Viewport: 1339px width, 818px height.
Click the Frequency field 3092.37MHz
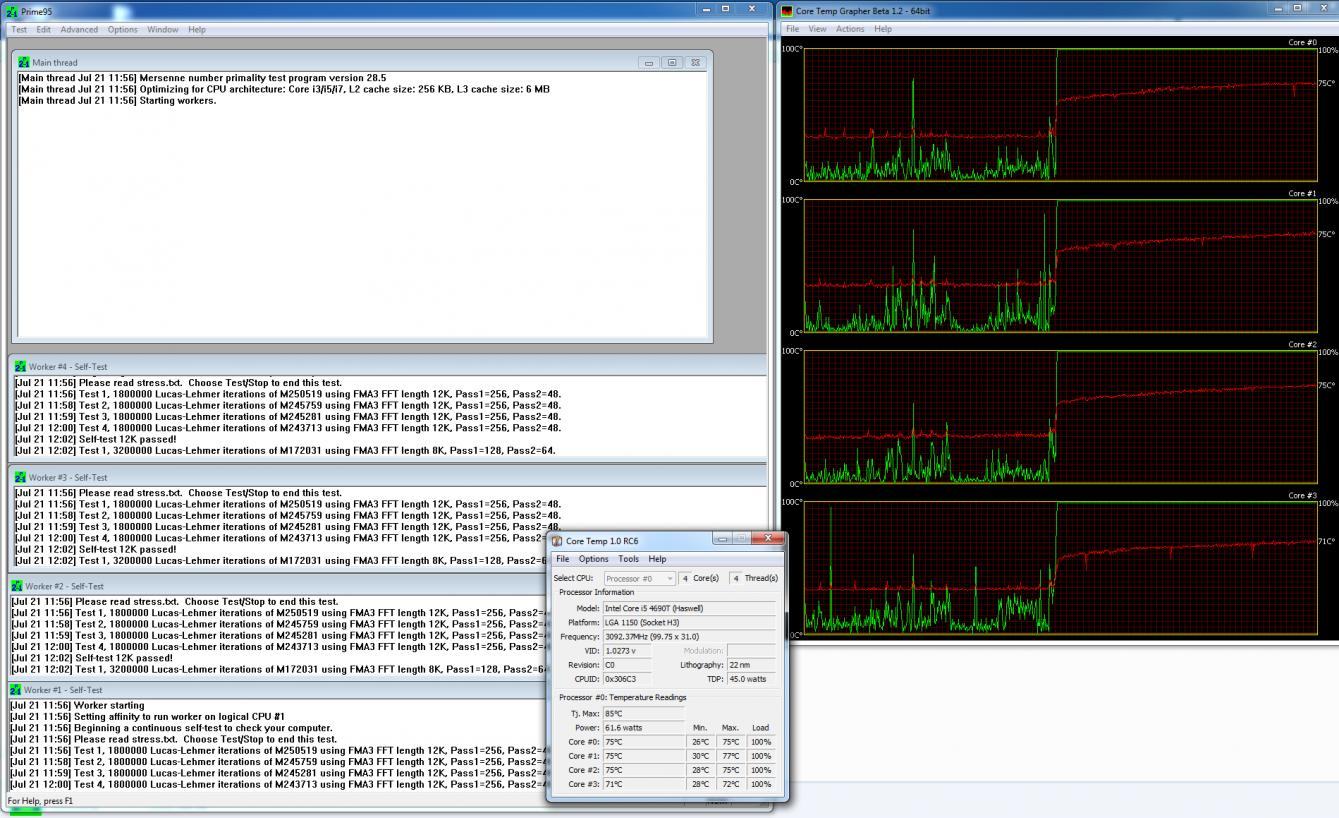tap(689, 636)
